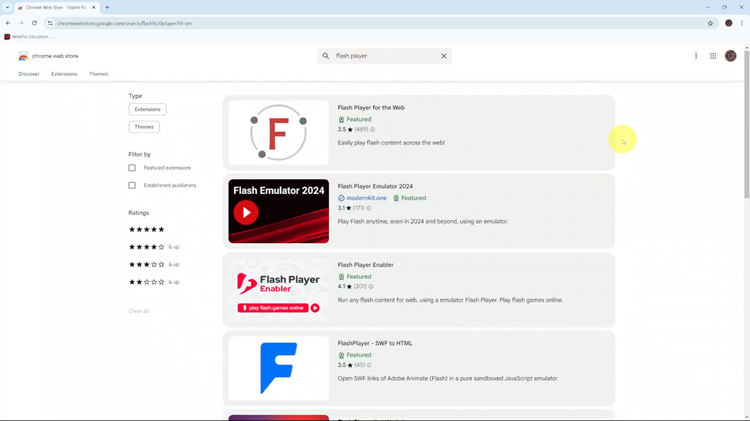Bookmark this page with the star icon
This screenshot has height=421, width=750.
(710, 23)
